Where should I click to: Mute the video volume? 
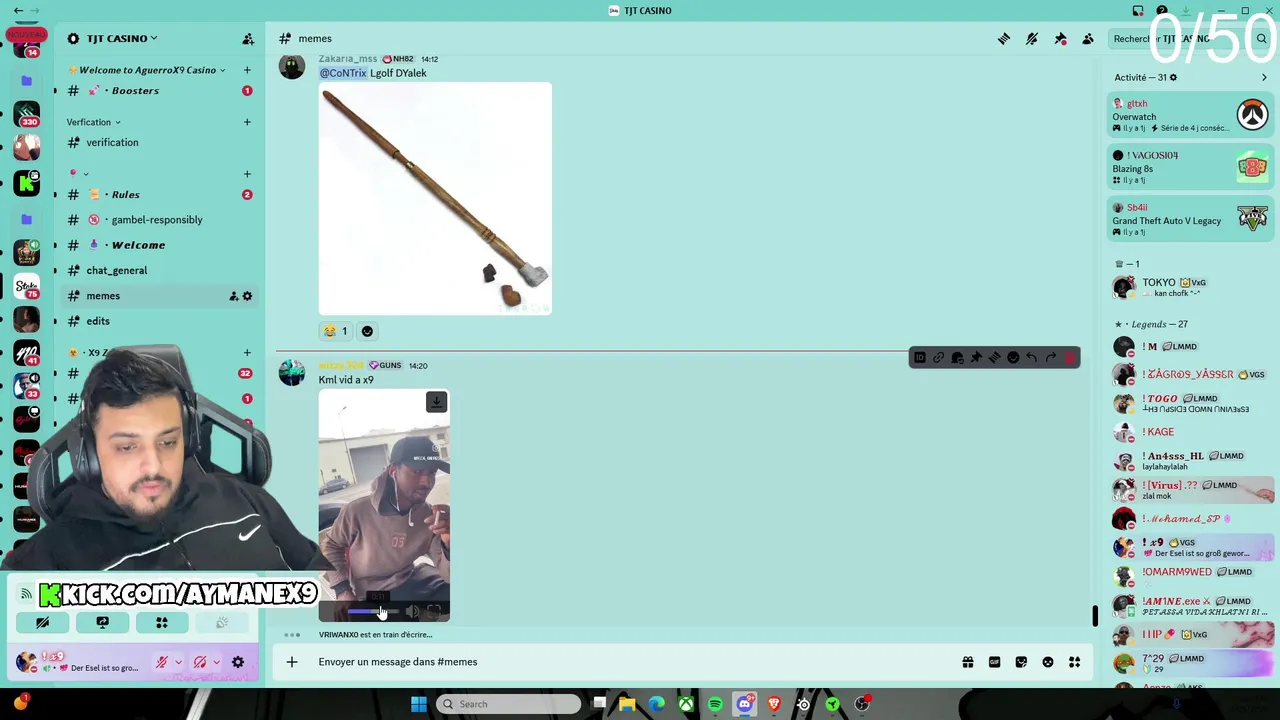point(412,611)
